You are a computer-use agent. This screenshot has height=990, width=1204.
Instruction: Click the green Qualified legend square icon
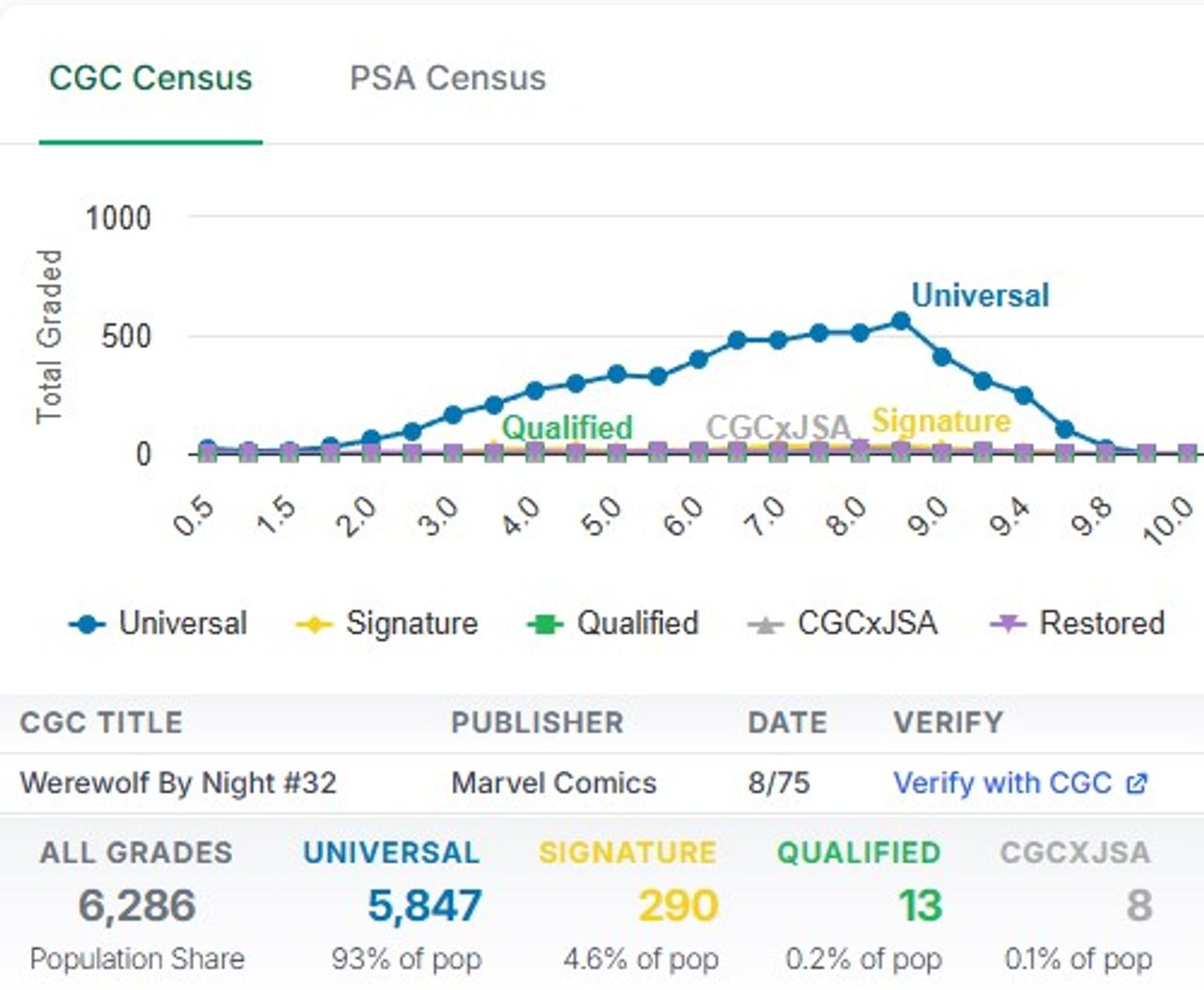pos(545,624)
